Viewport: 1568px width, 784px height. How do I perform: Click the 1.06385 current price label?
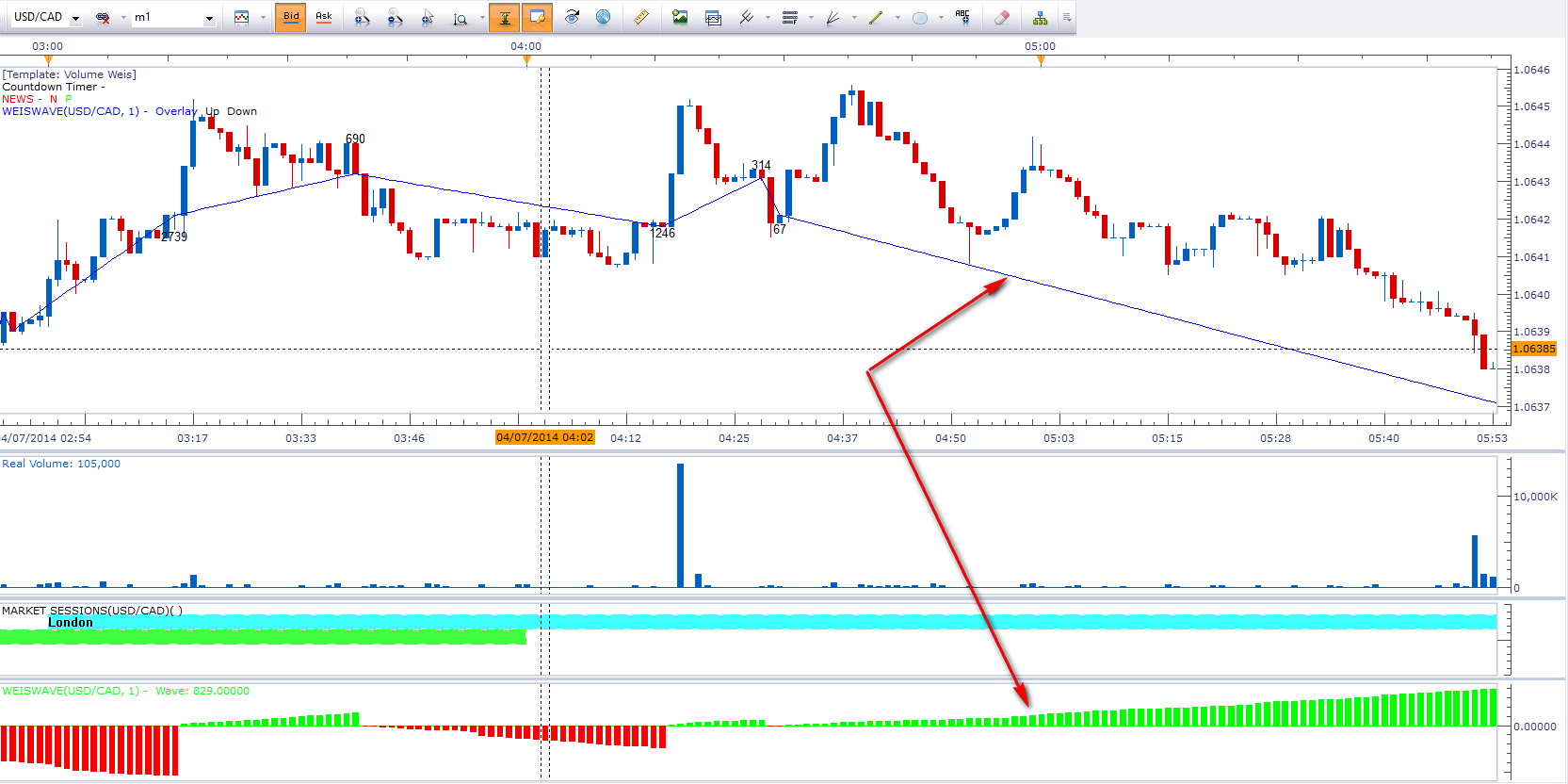(x=1534, y=349)
